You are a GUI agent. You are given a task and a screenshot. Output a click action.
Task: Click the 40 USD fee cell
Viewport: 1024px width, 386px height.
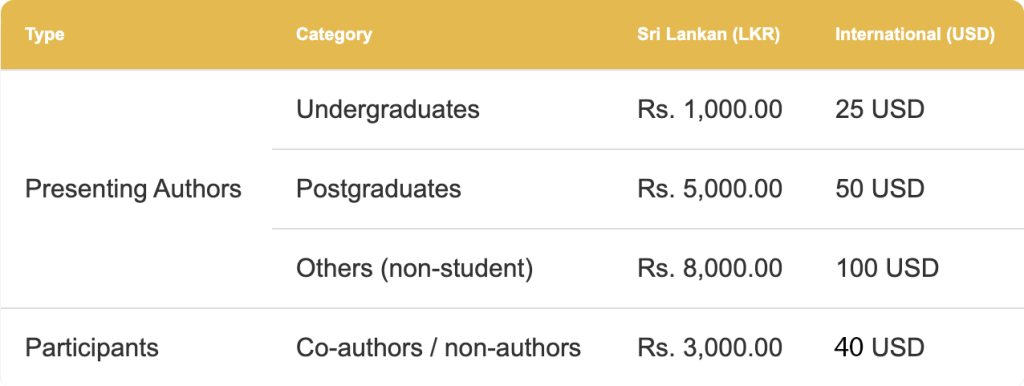[879, 347]
